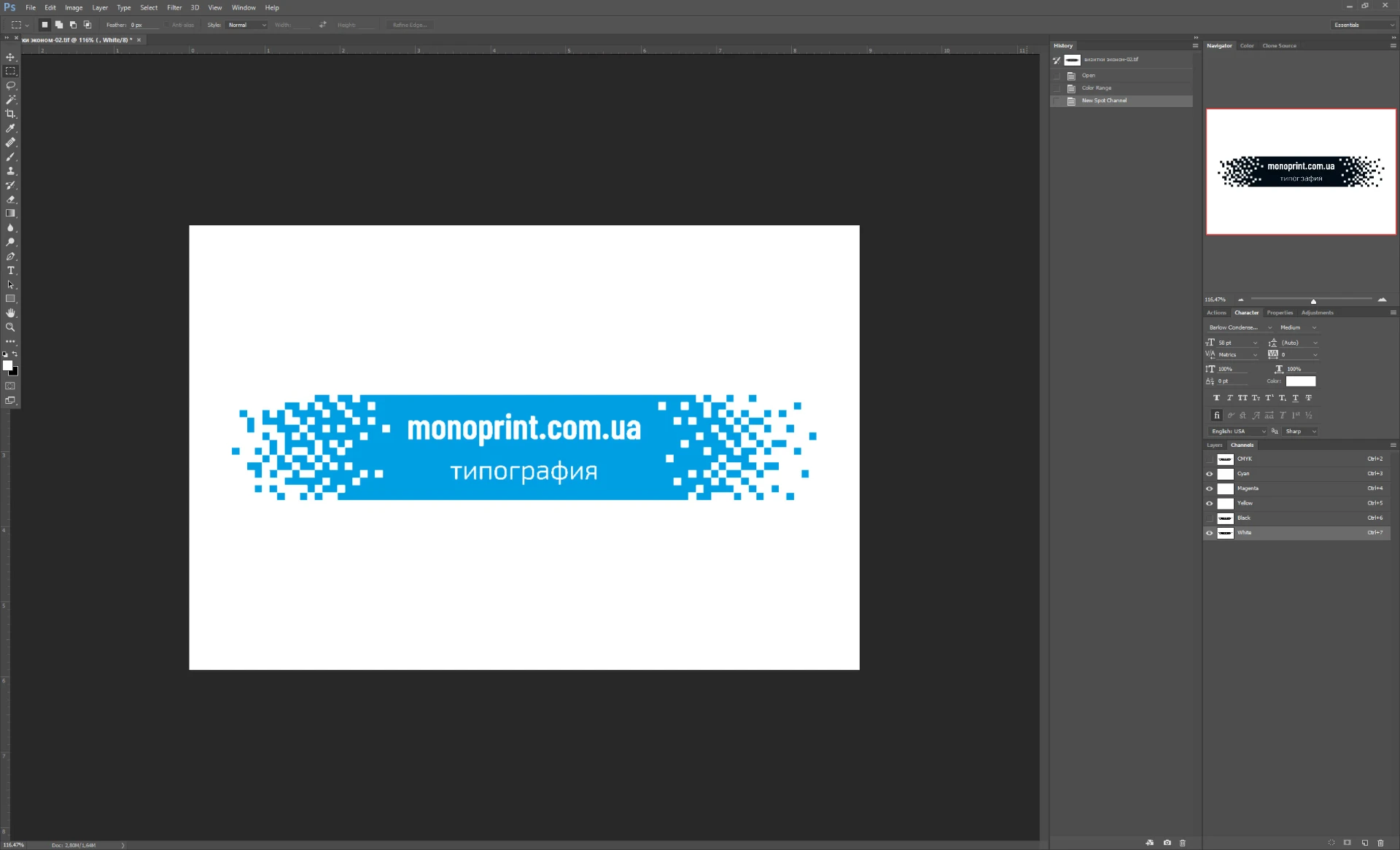Show the CMYK composite channel
Screen dimensions: 1400x850
click(x=1210, y=459)
